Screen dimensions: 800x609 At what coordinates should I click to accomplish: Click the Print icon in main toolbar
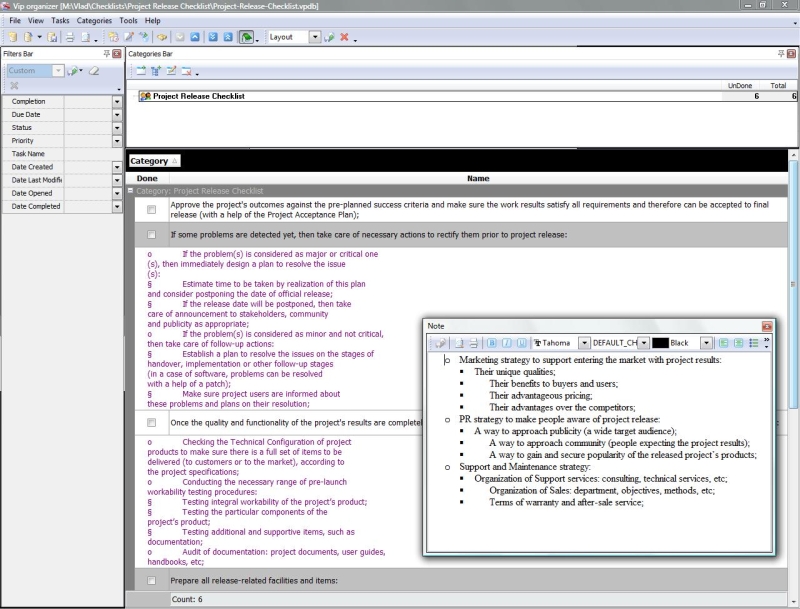pyautogui.click(x=69, y=37)
